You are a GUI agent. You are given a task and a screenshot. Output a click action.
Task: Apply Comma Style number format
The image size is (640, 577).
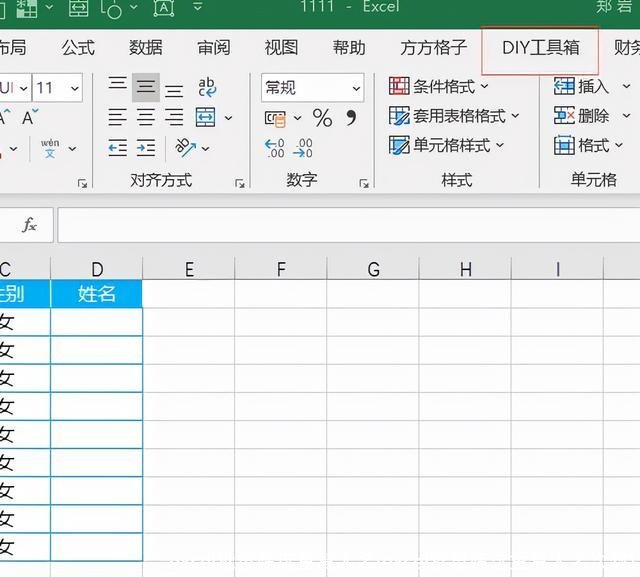click(350, 118)
